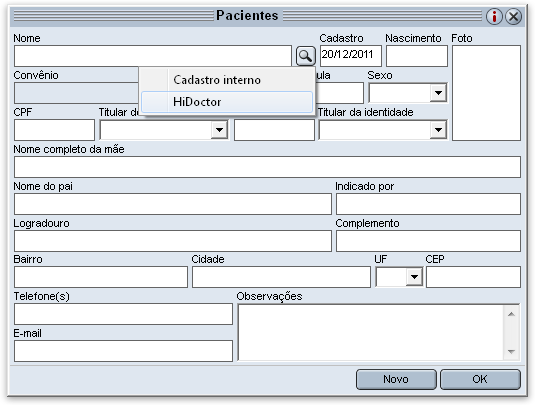535x405 pixels.
Task: Click the CEP postal code field
Action: [x=473, y=277]
